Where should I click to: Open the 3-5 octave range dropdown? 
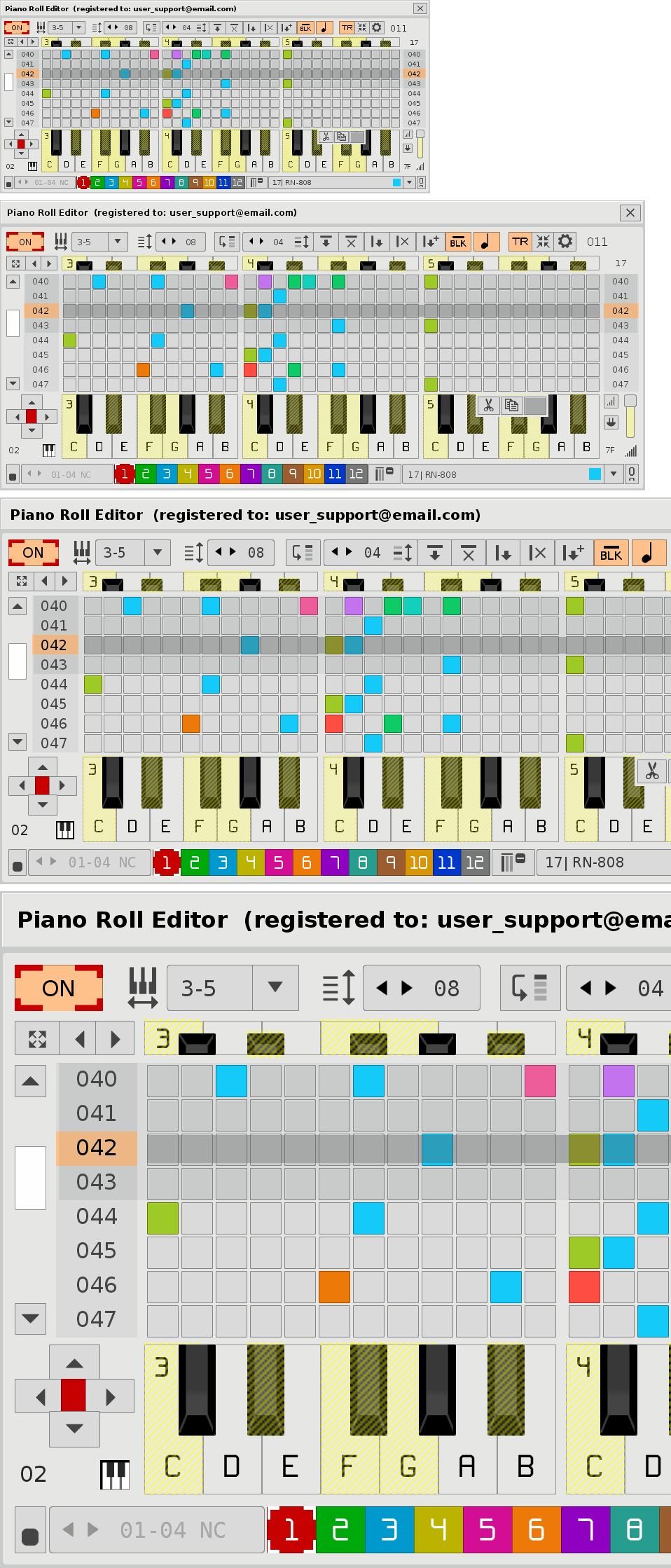click(117, 242)
